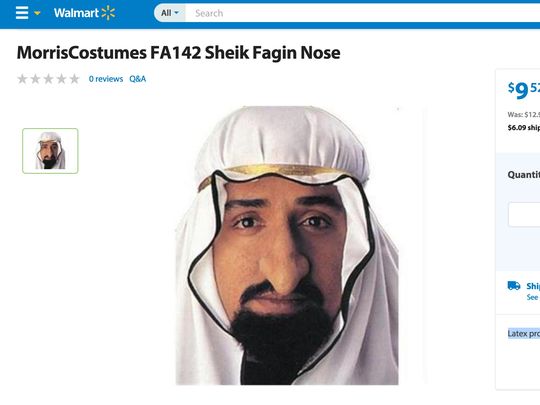Click the MorrisCostumes product title
This screenshot has height=405, width=540.
tap(178, 53)
